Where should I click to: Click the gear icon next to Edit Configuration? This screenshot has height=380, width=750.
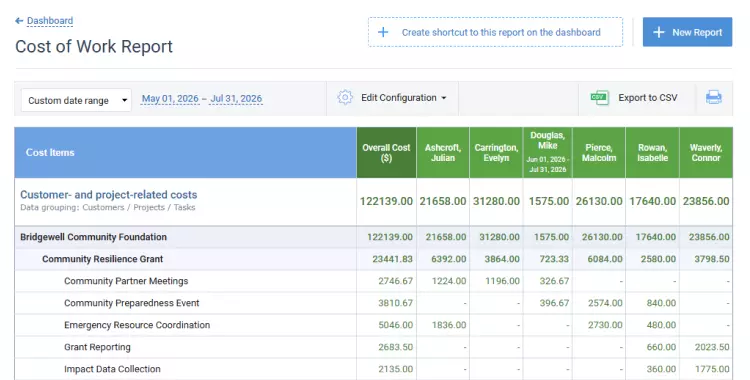[345, 98]
